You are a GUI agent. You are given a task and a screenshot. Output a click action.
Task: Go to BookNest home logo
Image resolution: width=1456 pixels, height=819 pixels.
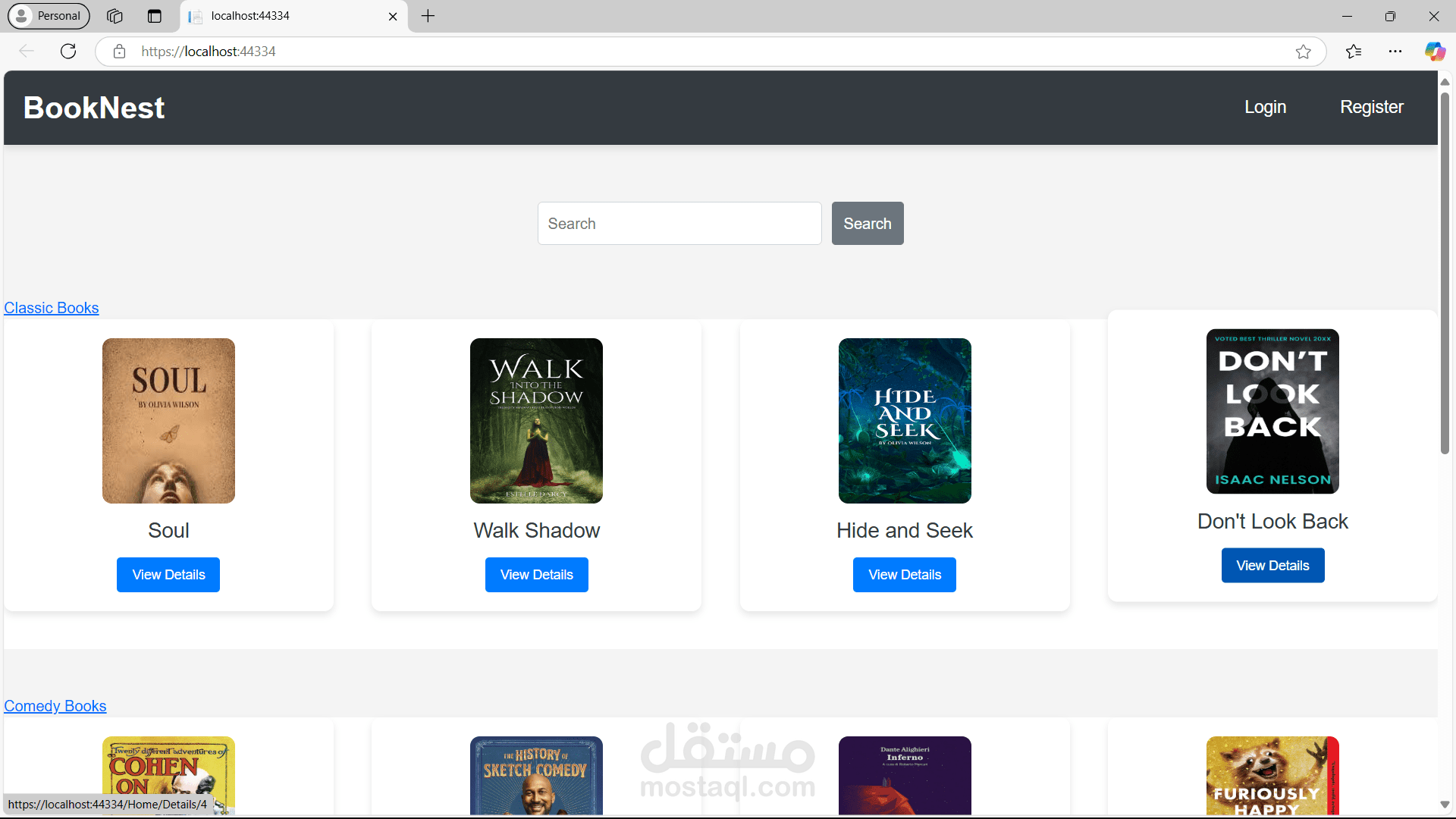(x=94, y=108)
